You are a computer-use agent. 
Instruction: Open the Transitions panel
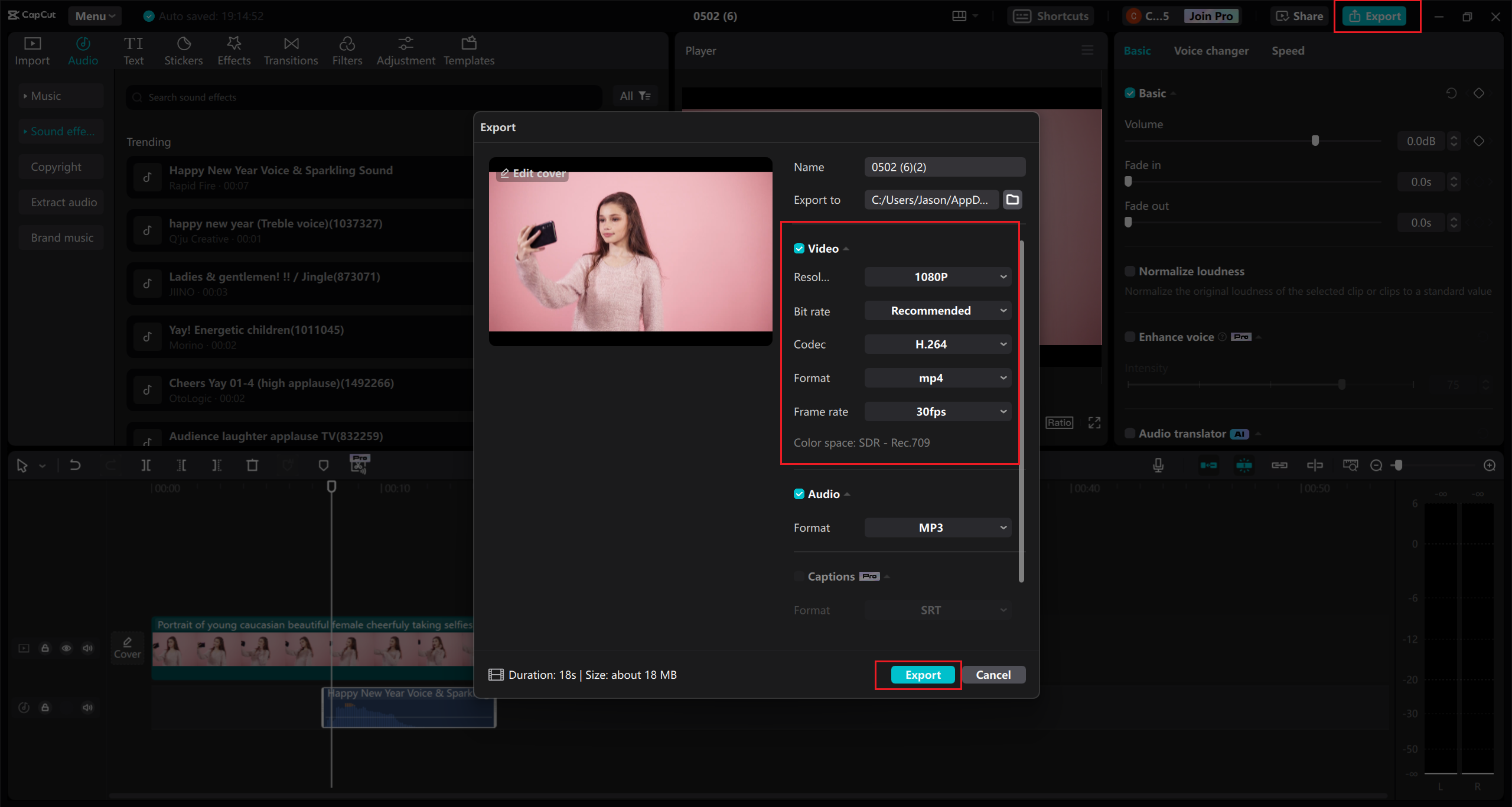291,50
